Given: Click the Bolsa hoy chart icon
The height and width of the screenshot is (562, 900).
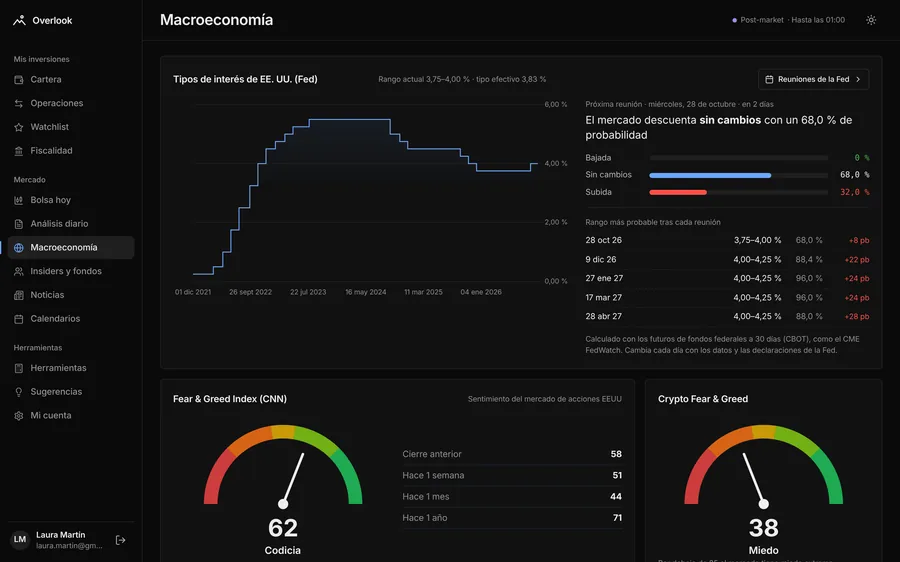Looking at the screenshot, I should [x=19, y=200].
